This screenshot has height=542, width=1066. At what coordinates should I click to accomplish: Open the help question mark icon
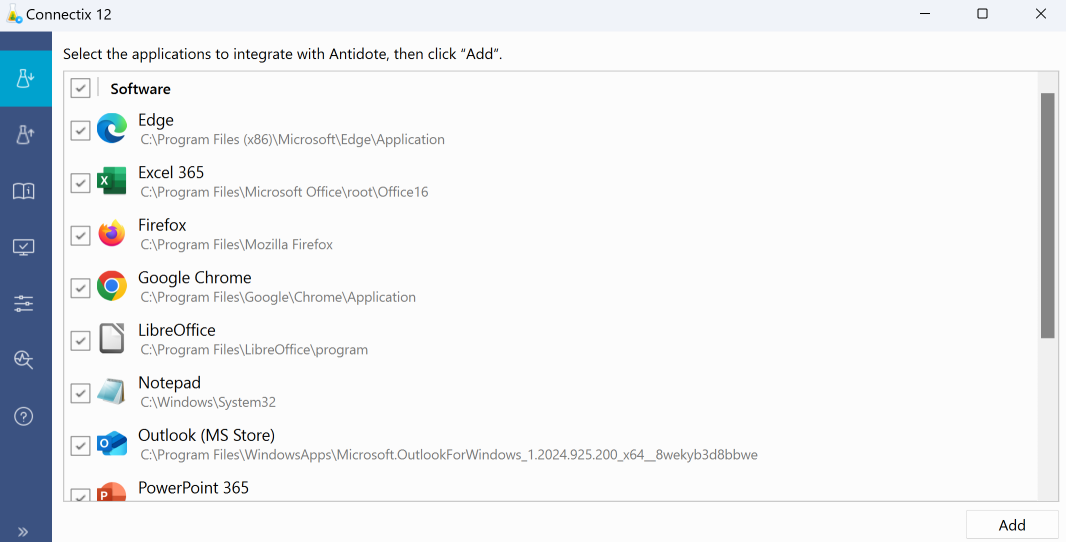point(25,416)
